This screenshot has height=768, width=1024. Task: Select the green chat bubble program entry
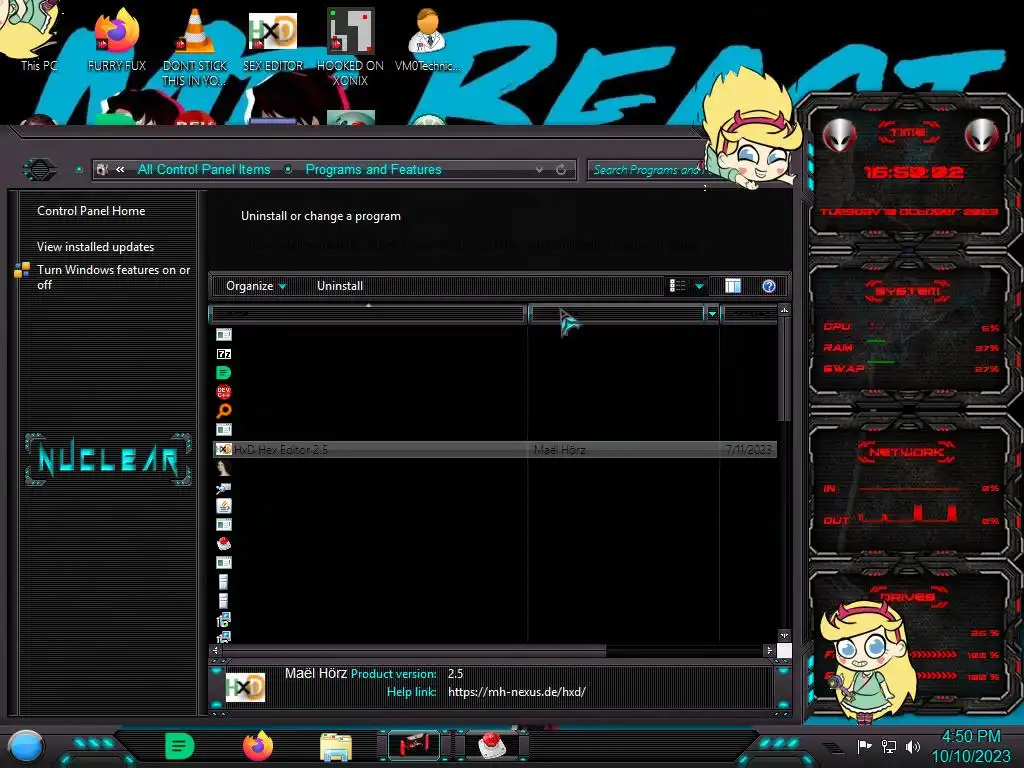223,372
